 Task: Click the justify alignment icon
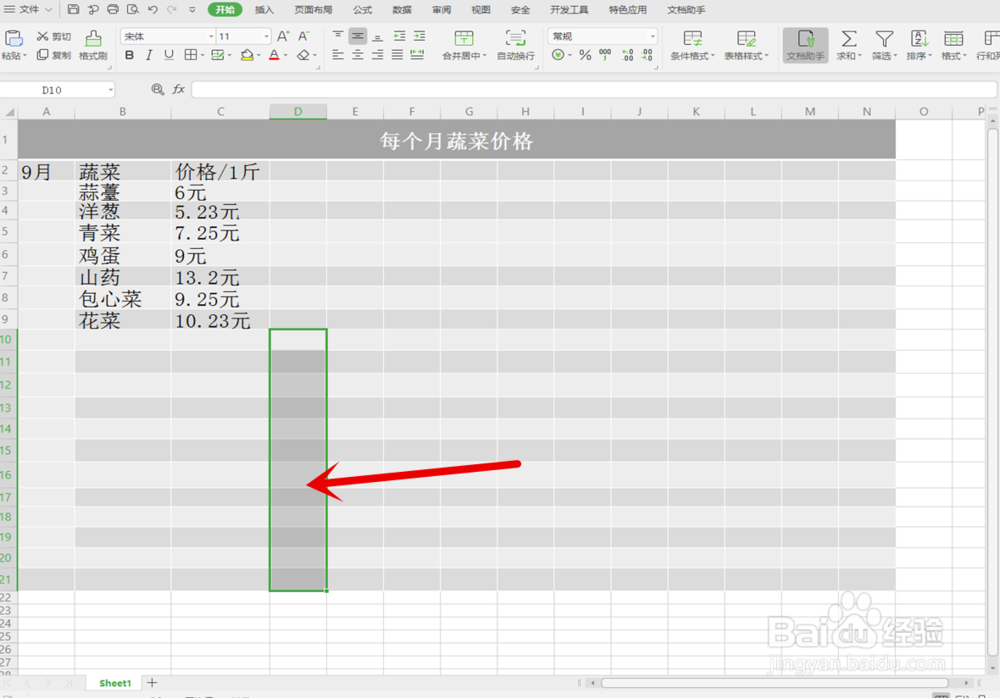397,56
